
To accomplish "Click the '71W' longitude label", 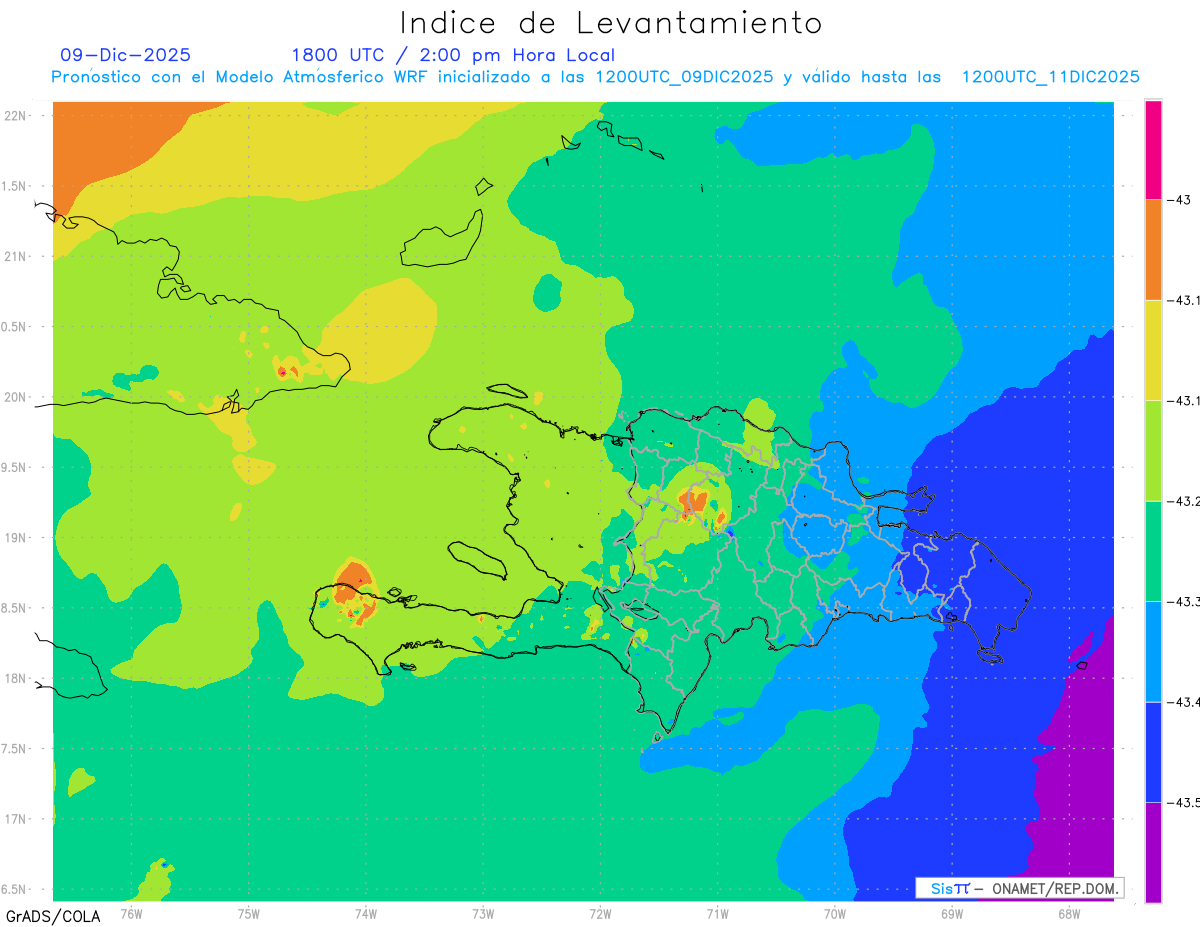I will tap(717, 913).
